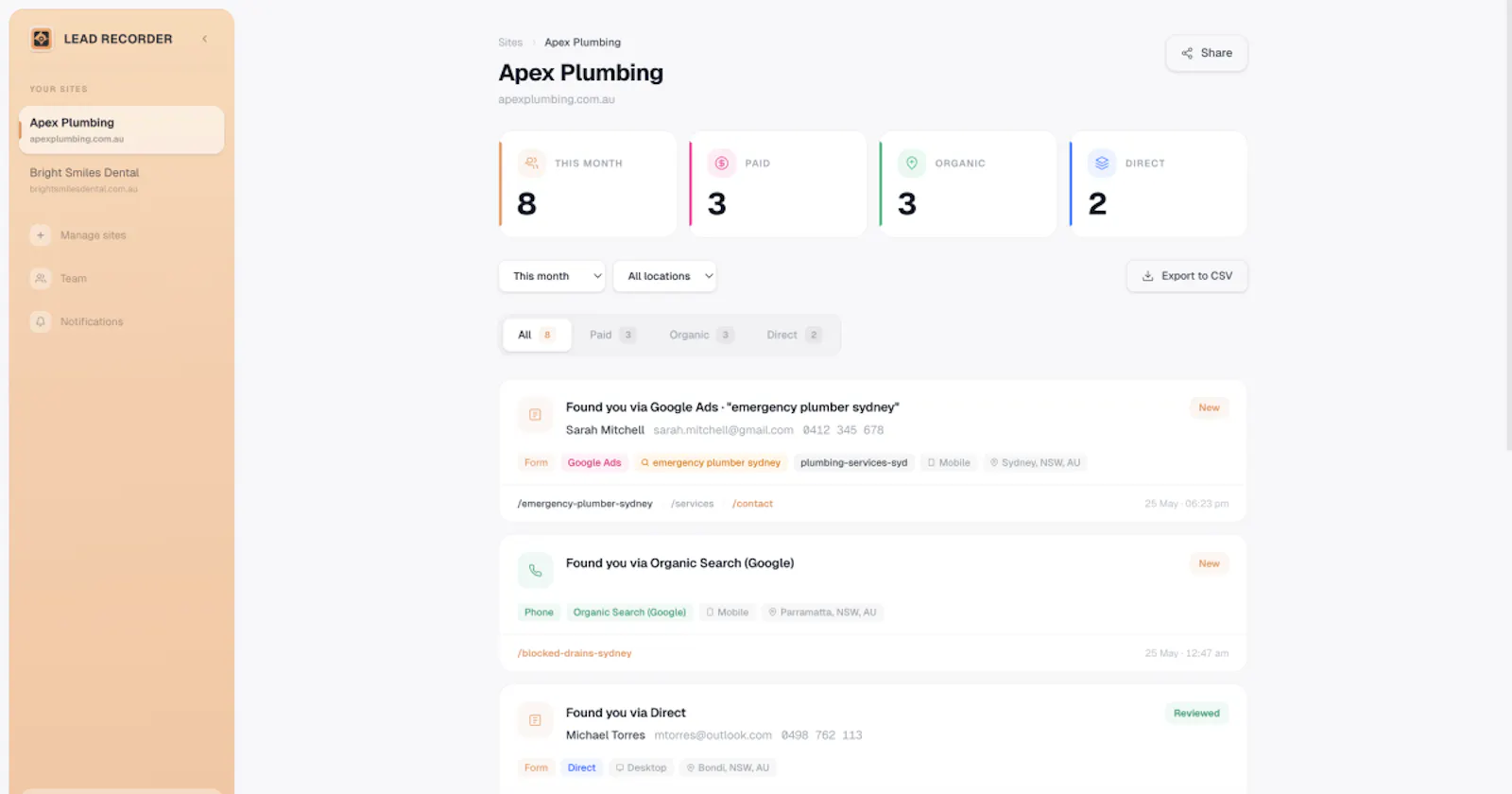Click Reviewed badge on Michael Torres lead

pos(1196,714)
